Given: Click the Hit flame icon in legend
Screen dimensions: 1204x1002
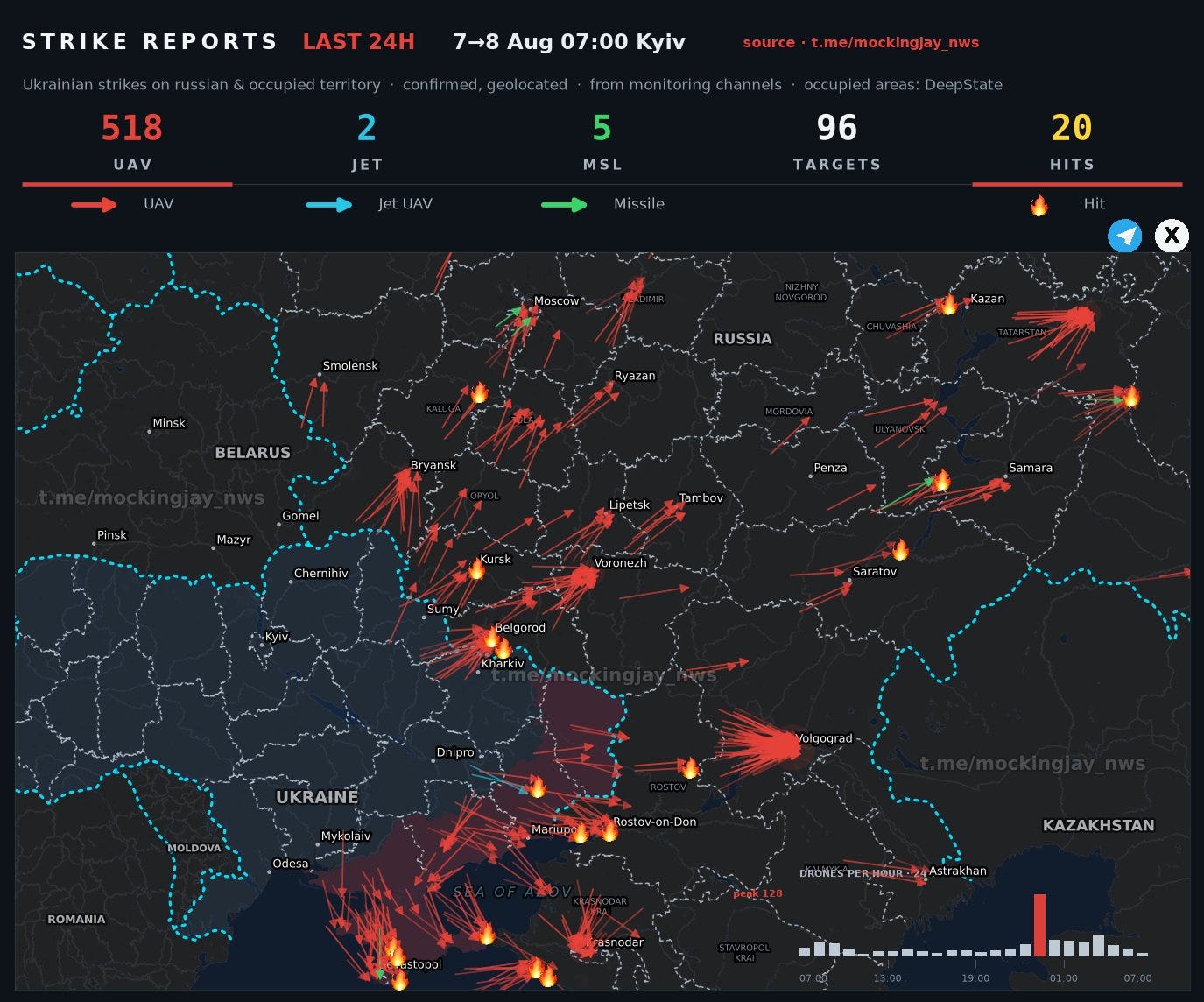Looking at the screenshot, I should point(1039,205).
